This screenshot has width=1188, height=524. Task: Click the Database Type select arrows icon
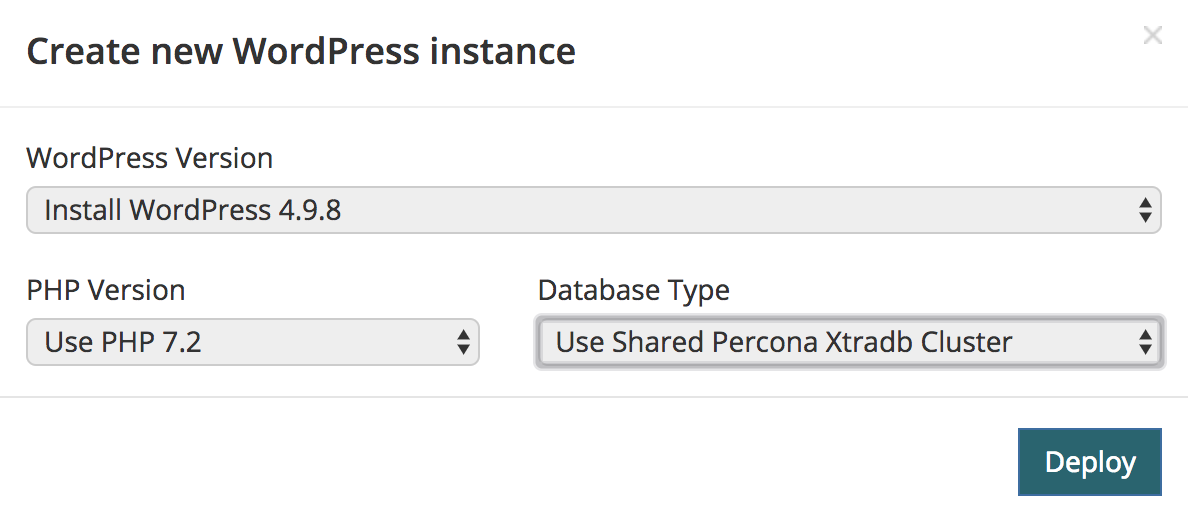click(x=1145, y=343)
